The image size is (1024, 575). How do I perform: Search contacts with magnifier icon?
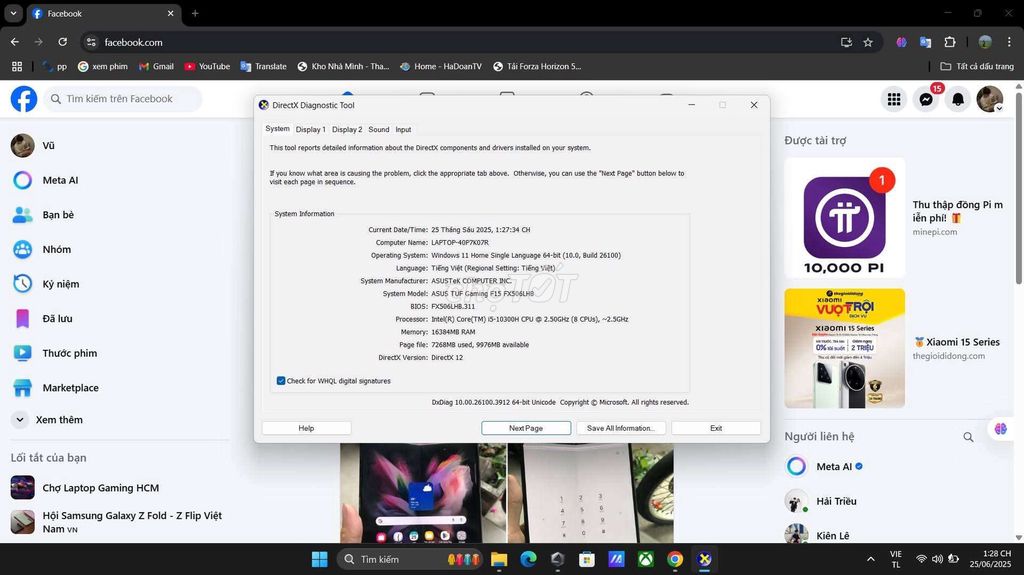click(x=968, y=436)
